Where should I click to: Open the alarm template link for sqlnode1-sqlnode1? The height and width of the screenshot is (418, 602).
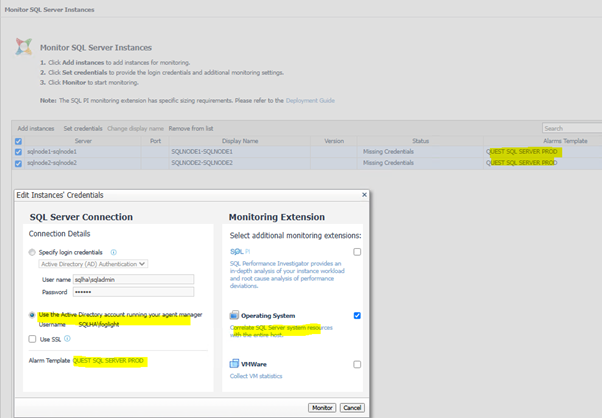[x=521, y=152]
